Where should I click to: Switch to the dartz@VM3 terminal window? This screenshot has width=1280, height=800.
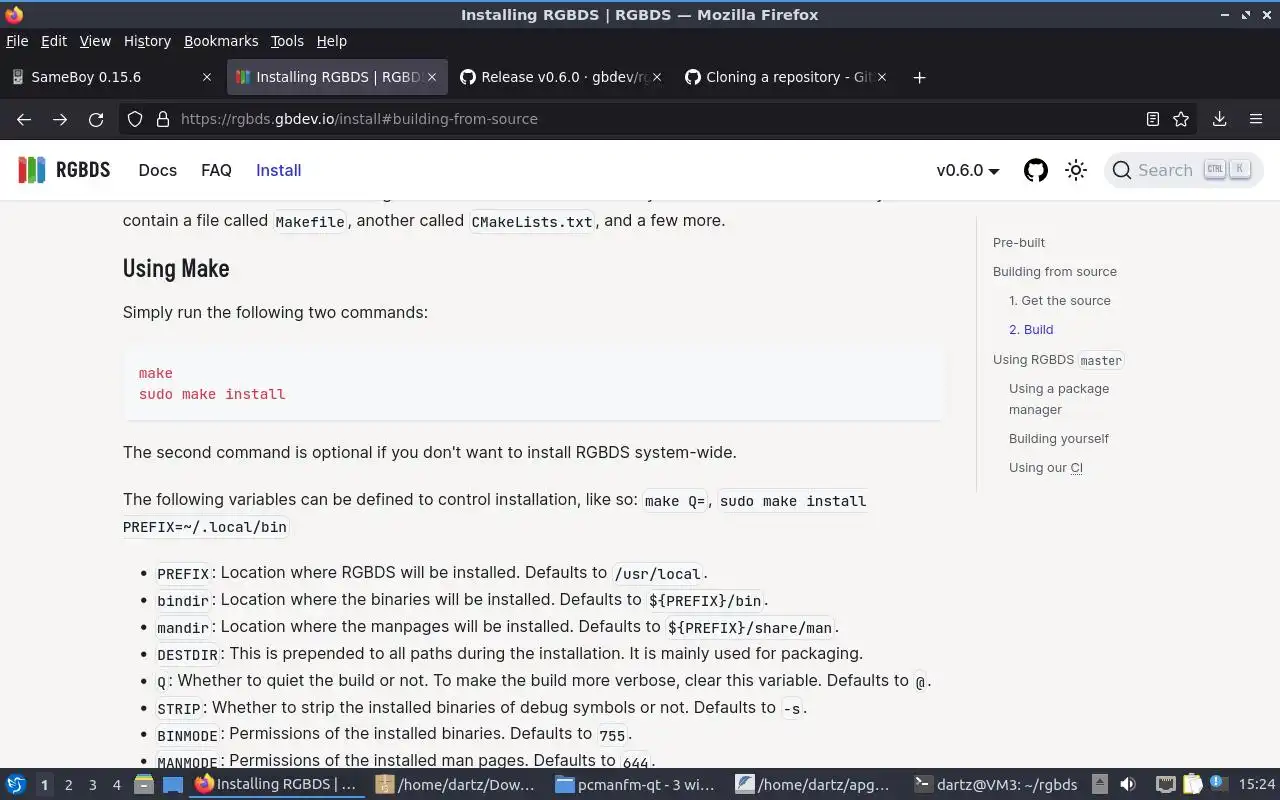pyautogui.click(x=998, y=785)
